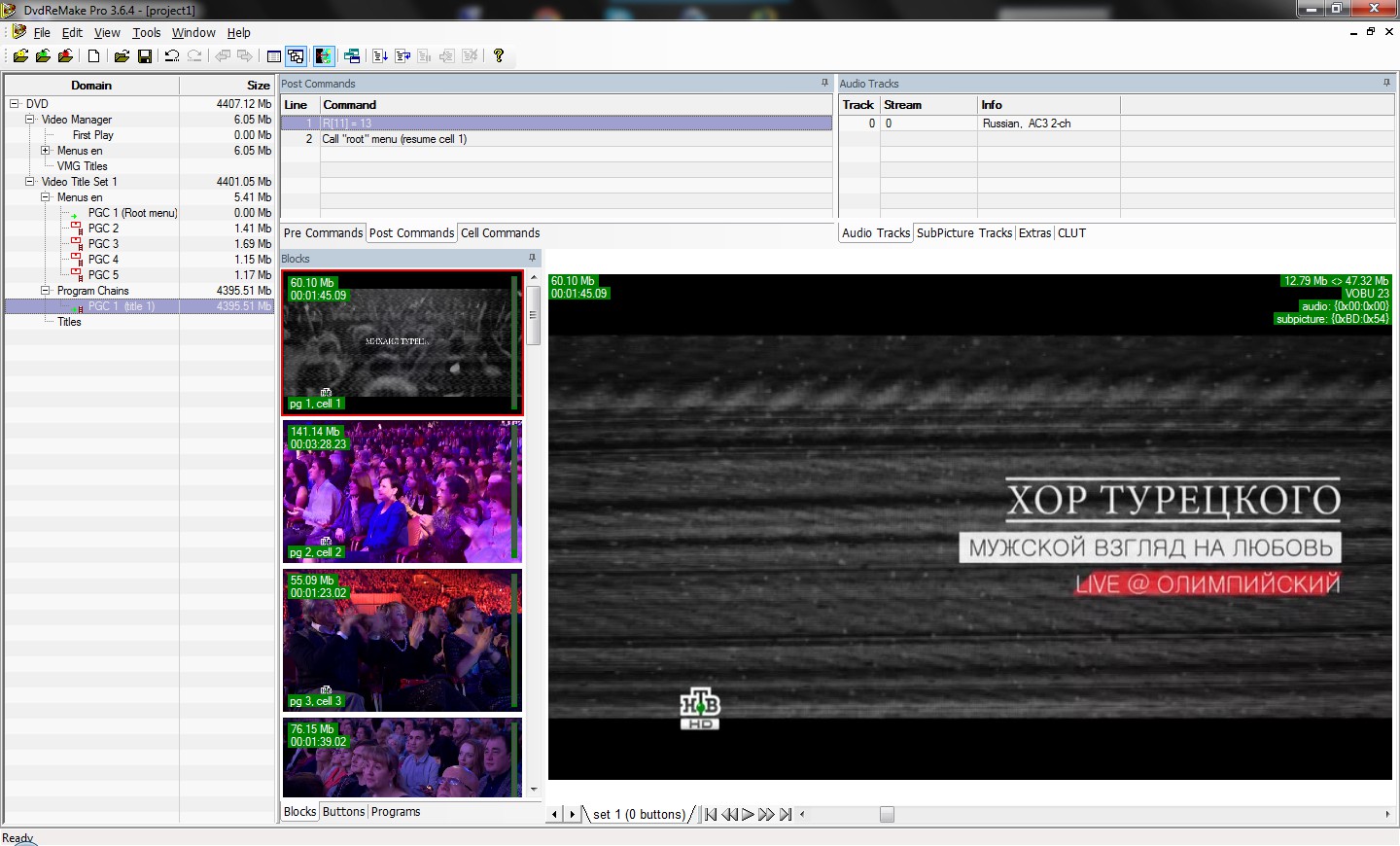The height and width of the screenshot is (846, 1400).
Task: Collapse the Program Chains node
Action: (x=46, y=291)
